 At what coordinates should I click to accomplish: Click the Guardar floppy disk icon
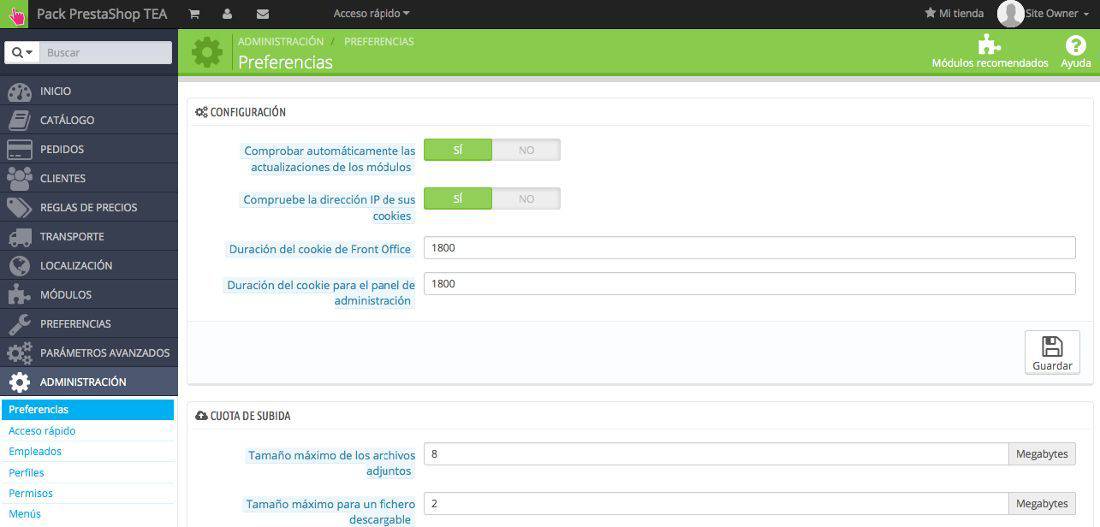coord(1052,347)
